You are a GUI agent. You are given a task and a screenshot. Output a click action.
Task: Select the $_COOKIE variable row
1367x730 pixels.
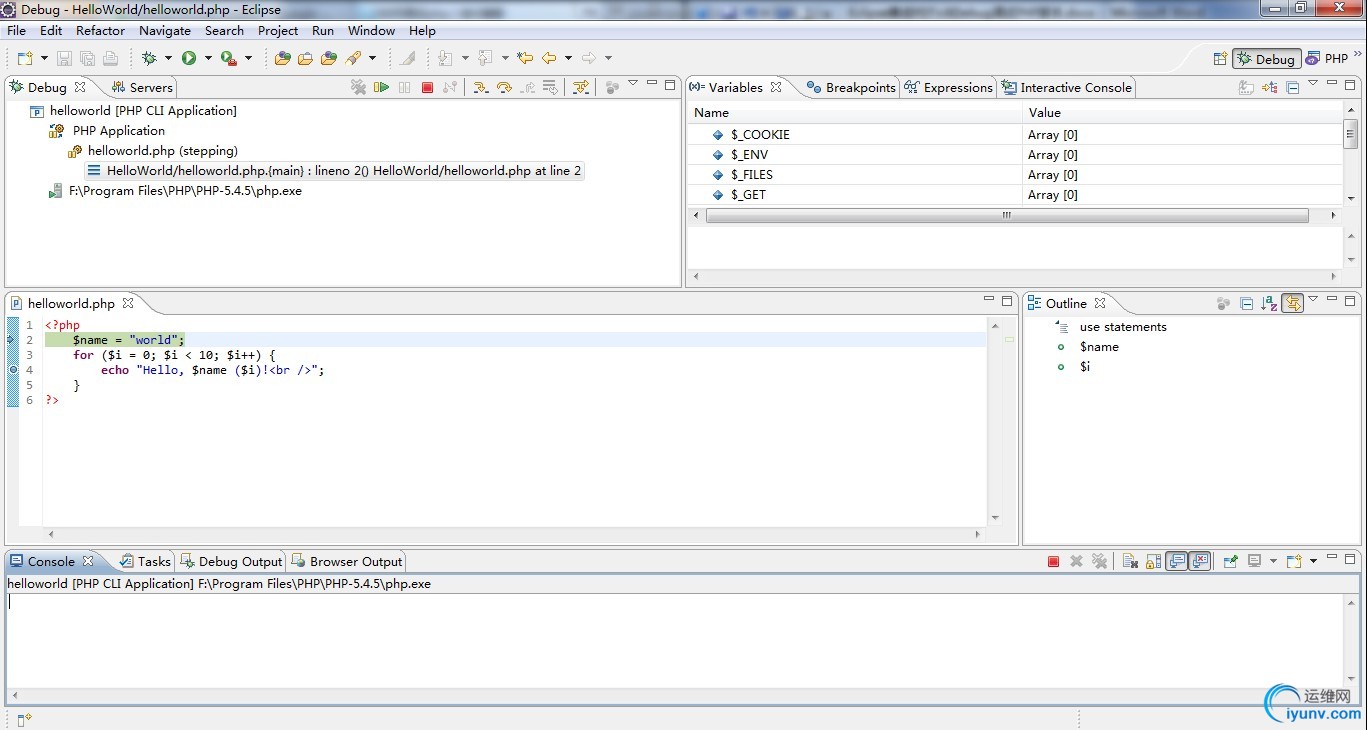(1014, 135)
